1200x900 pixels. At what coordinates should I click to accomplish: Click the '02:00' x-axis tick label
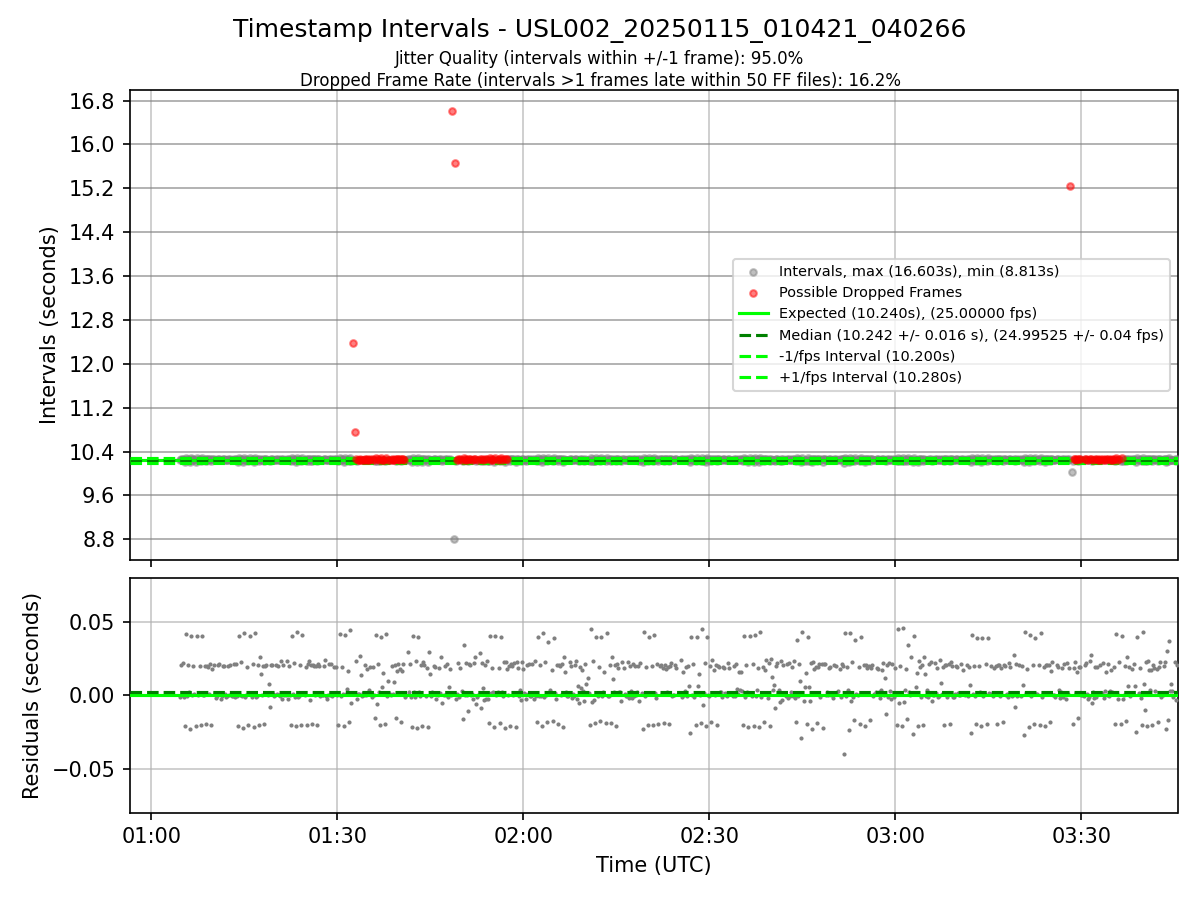point(523,836)
